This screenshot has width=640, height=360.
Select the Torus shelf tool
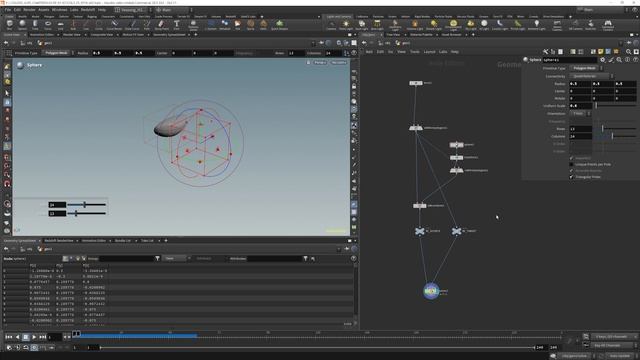[48, 25]
